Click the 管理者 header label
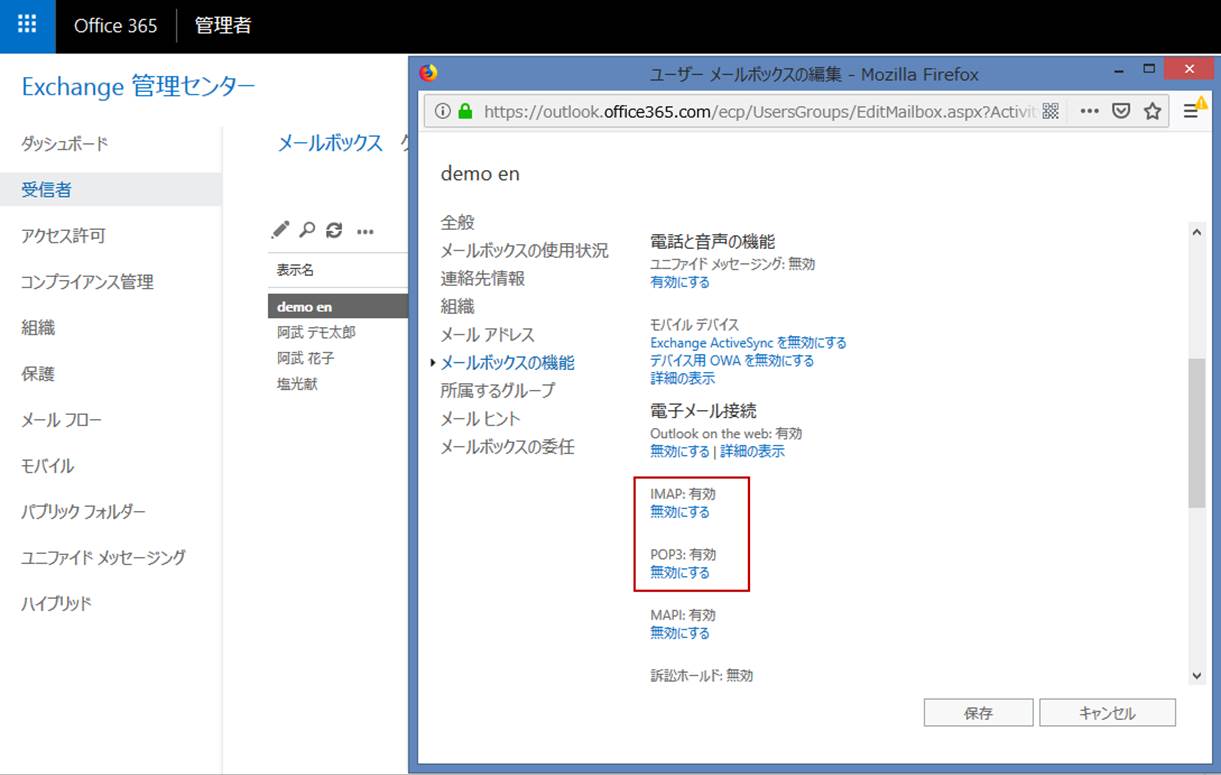The image size is (1221, 775). (x=223, y=26)
